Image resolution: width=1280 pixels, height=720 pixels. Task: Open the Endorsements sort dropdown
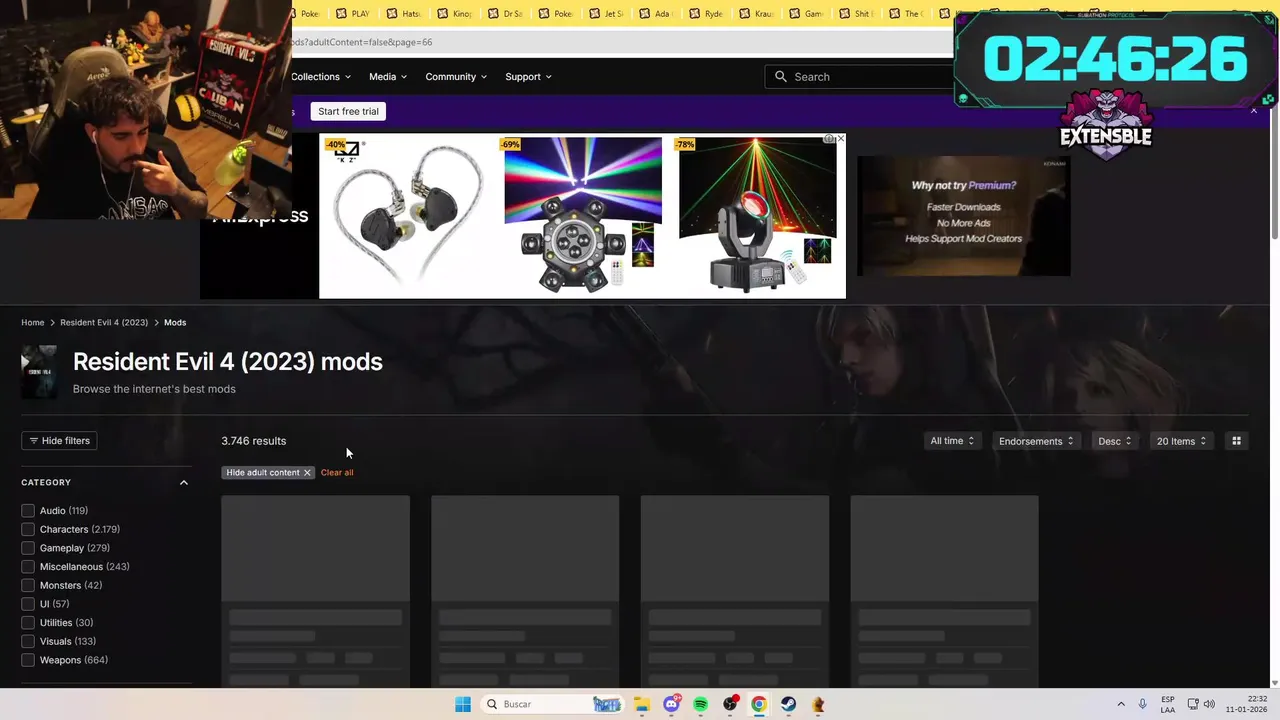tap(1036, 441)
